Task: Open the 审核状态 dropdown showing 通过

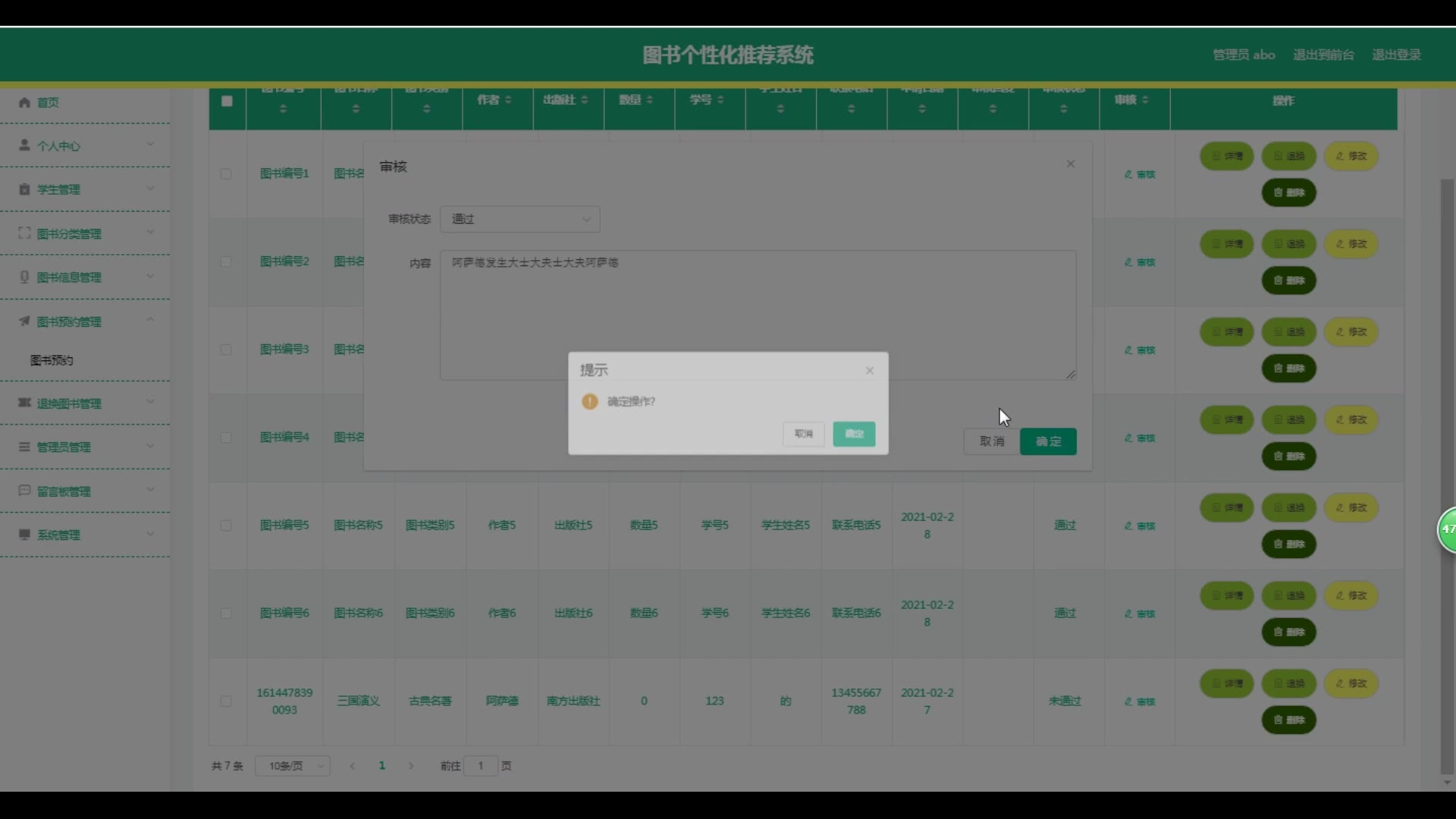Action: pos(520,219)
